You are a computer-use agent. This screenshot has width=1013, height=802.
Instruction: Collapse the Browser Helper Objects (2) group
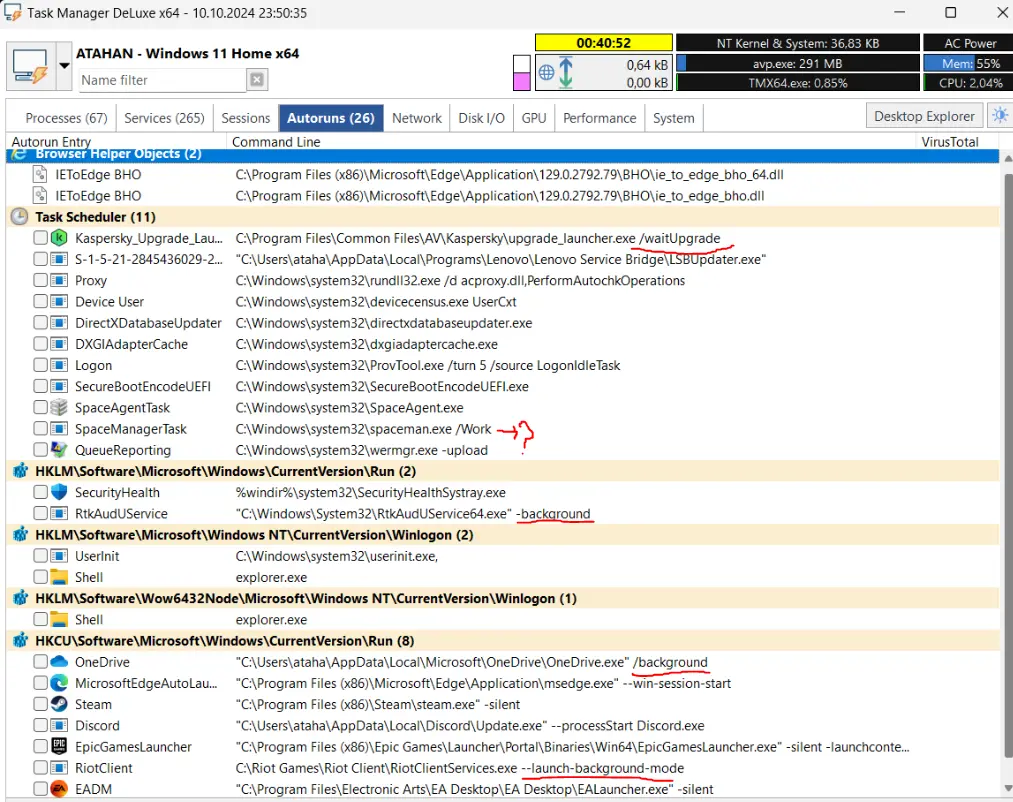click(503, 154)
